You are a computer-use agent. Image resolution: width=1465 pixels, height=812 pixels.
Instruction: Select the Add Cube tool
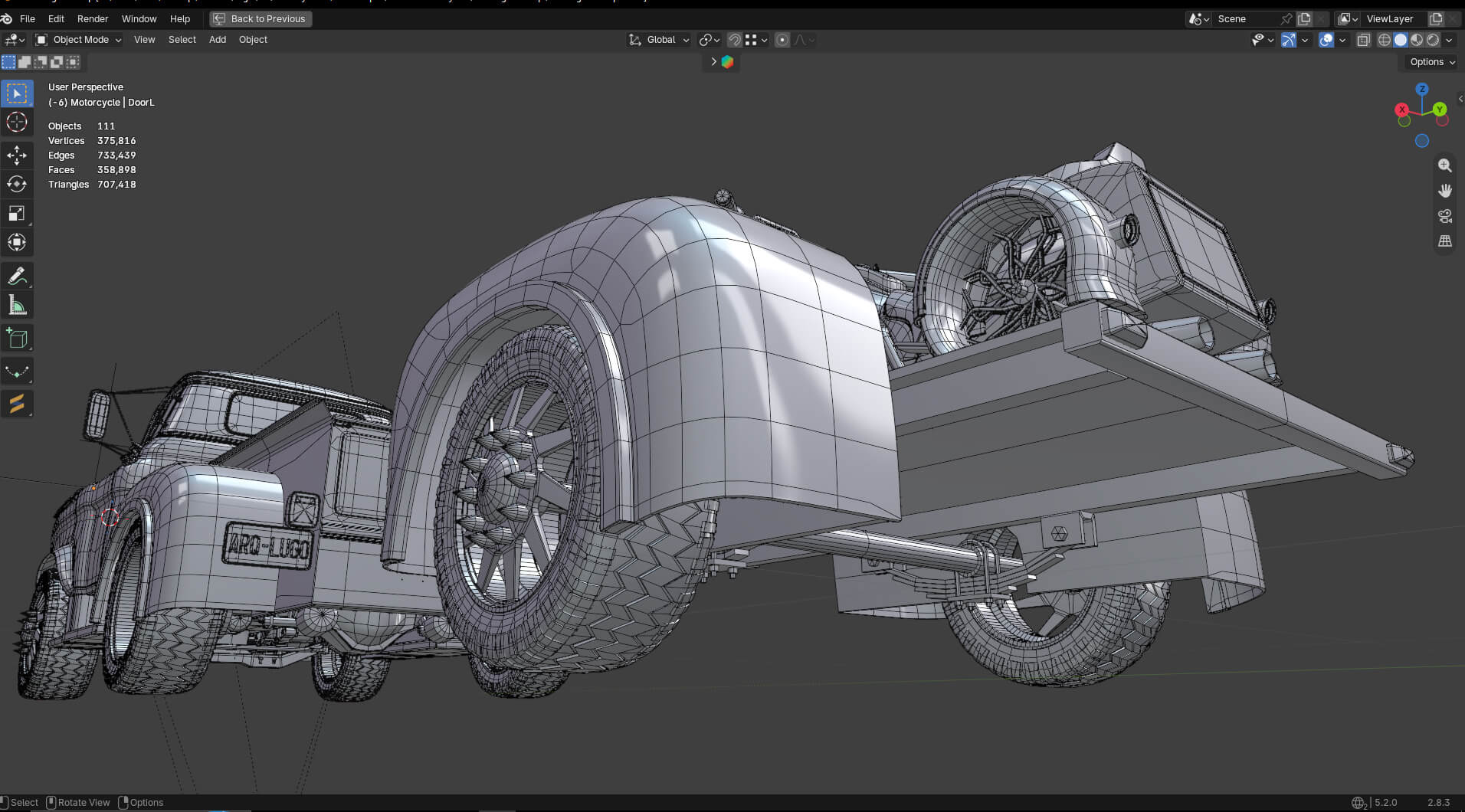(x=17, y=339)
